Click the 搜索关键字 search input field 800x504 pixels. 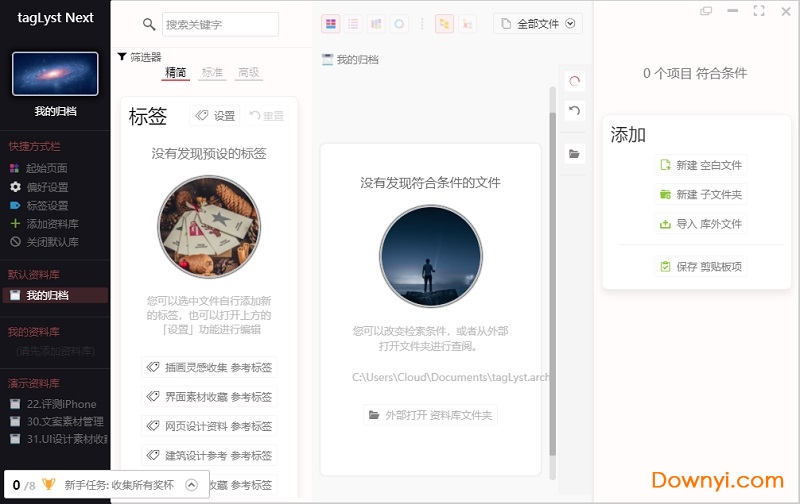[220, 25]
